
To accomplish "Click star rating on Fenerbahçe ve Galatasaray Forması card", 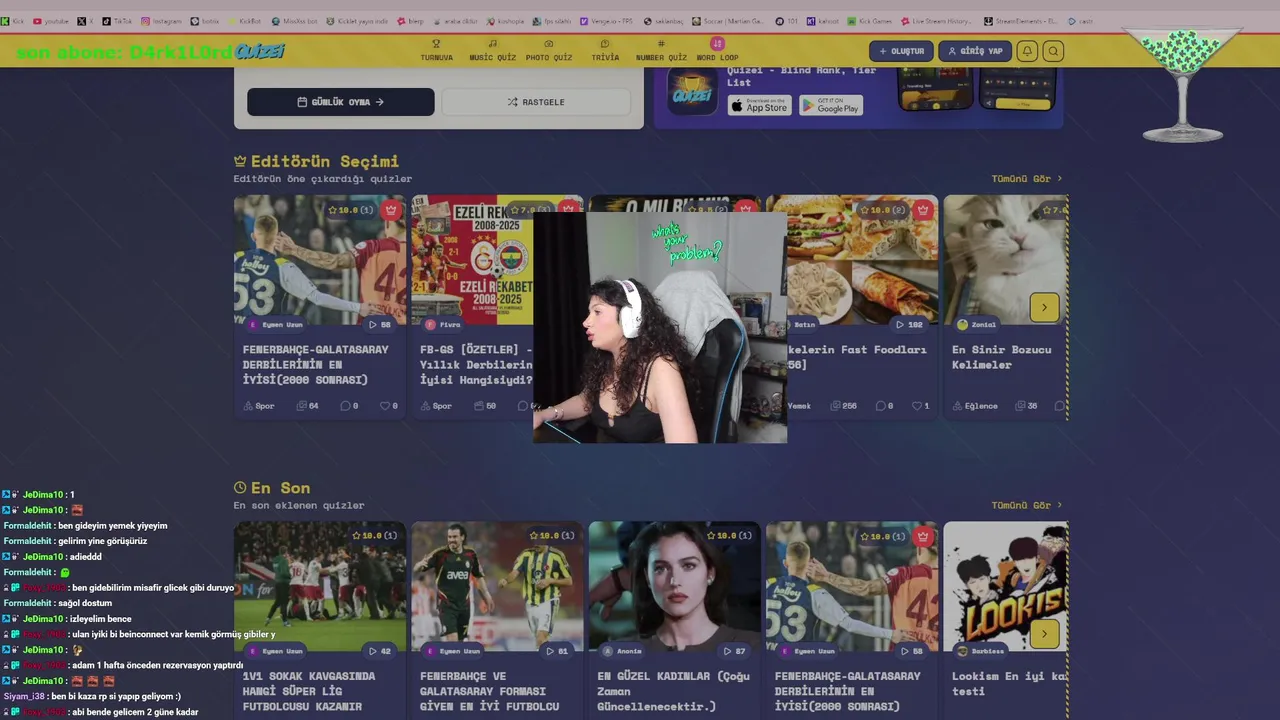I will 552,536.
